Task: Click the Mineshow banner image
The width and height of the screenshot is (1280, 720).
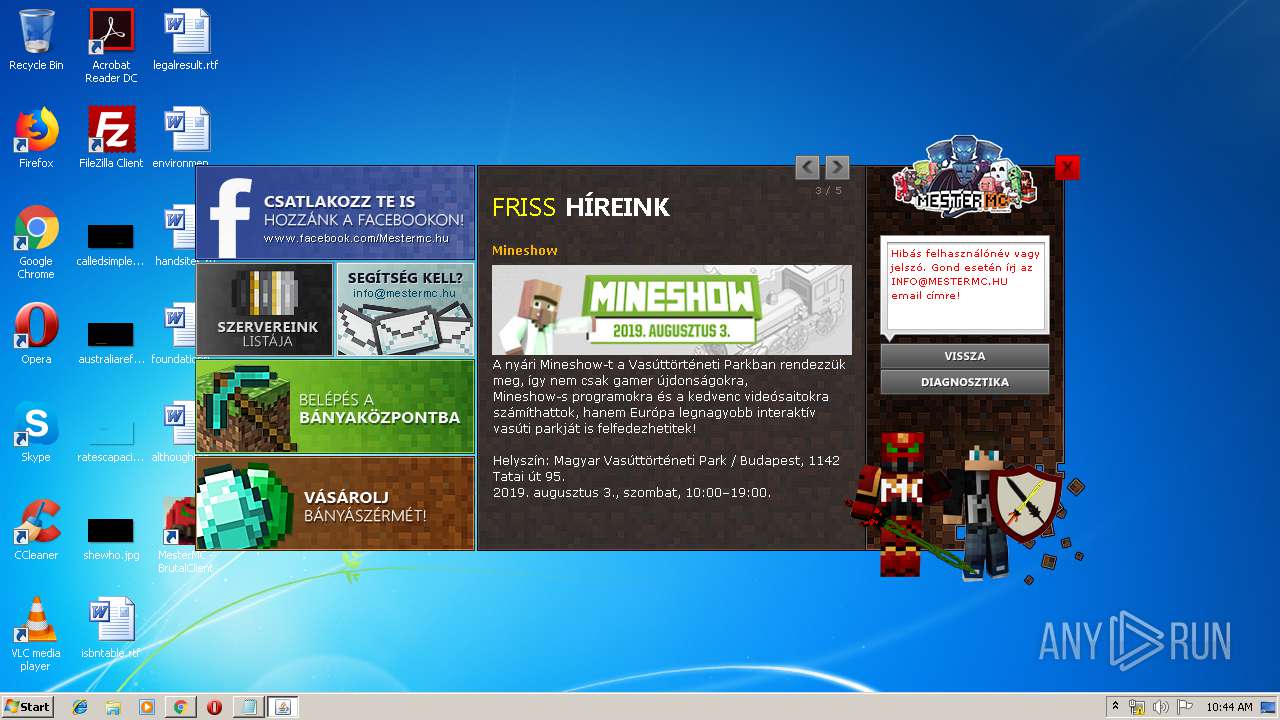Action: pyautogui.click(x=671, y=310)
